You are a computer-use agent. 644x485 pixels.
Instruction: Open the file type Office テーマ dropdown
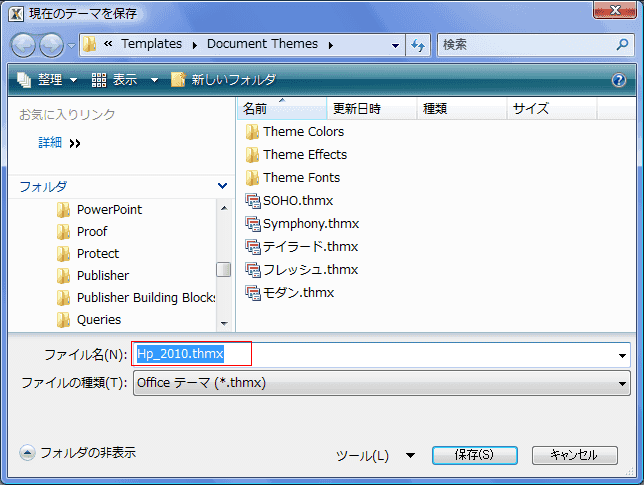382,383
